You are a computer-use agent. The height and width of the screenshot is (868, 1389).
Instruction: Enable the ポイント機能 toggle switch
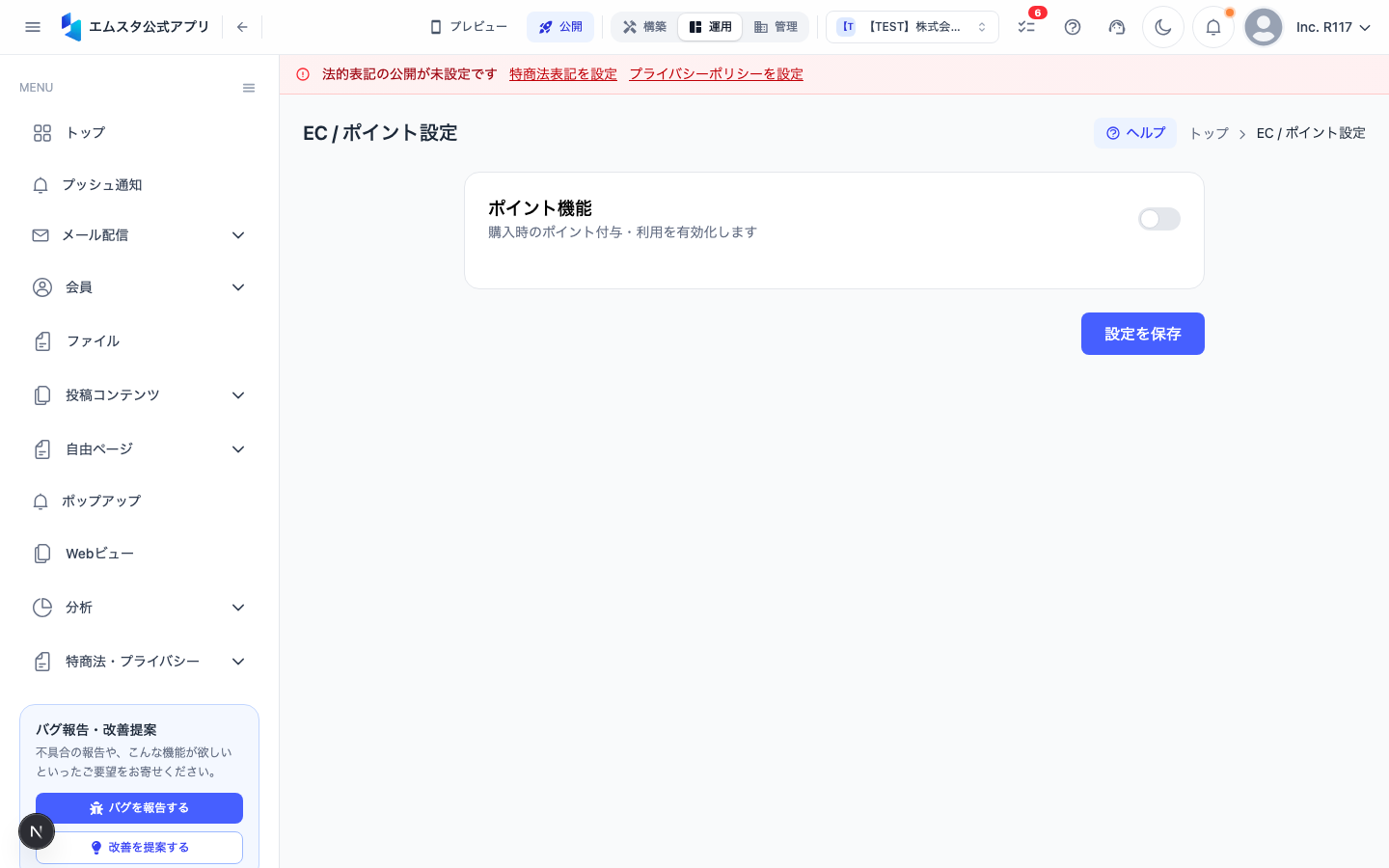coord(1159,219)
